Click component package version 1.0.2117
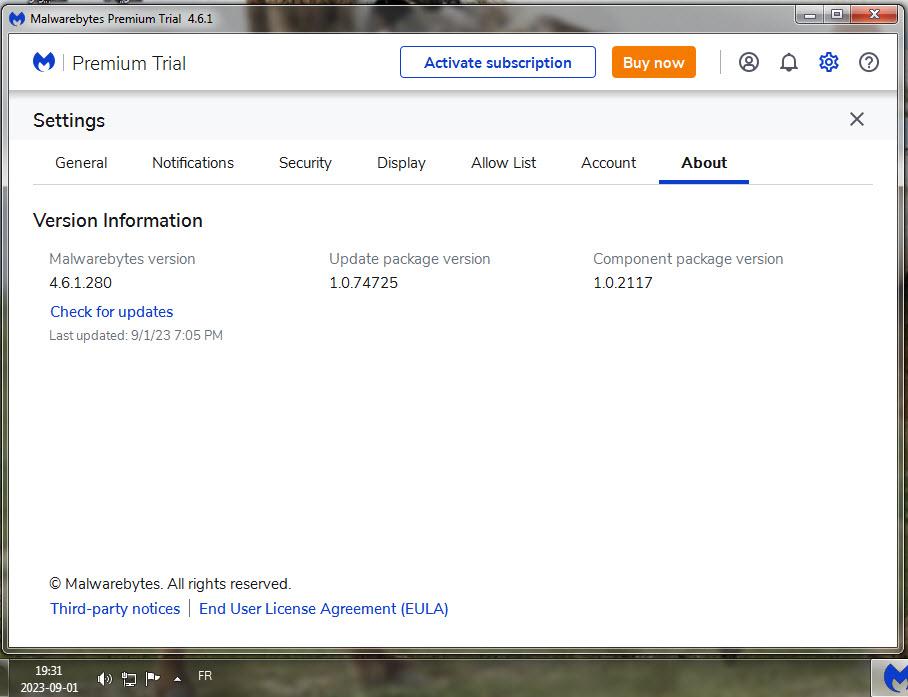Image resolution: width=908 pixels, height=697 pixels. pos(623,283)
